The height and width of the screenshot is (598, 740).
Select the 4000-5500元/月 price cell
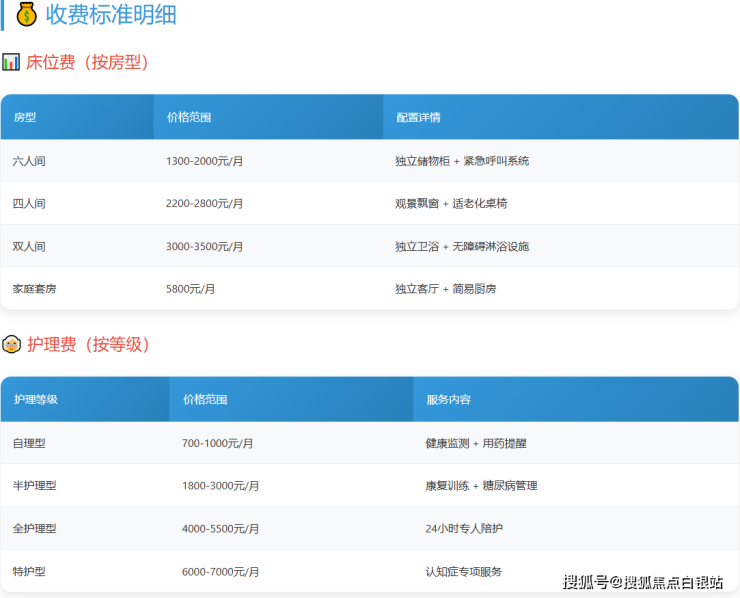click(220, 528)
